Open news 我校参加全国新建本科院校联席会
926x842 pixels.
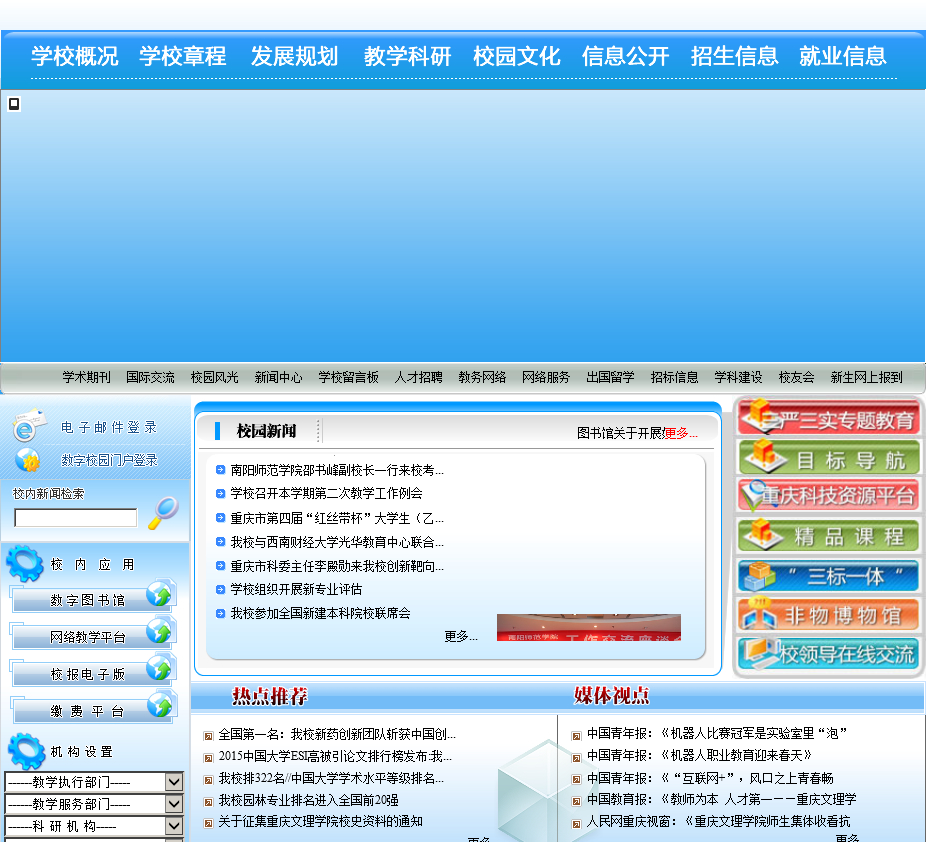[x=320, y=613]
